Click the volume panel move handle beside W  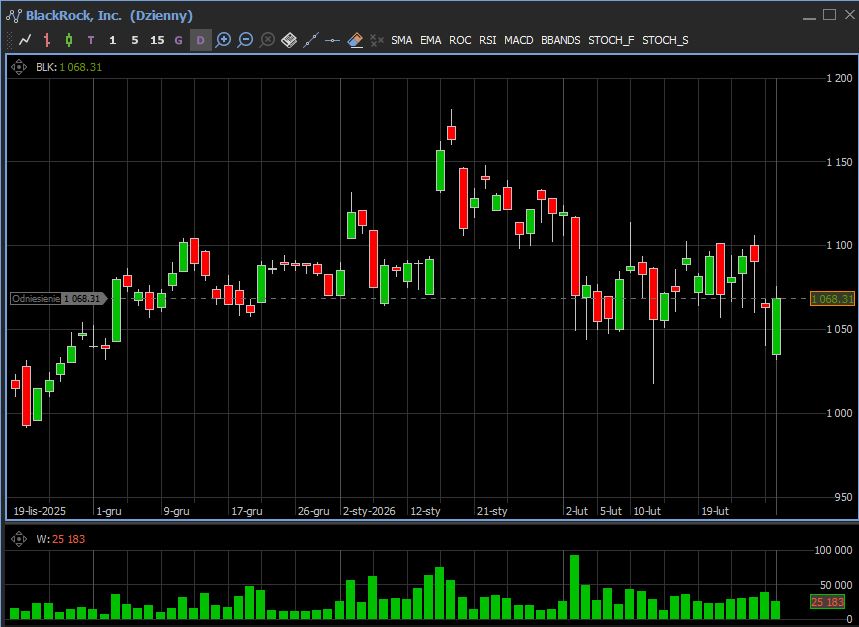19,539
